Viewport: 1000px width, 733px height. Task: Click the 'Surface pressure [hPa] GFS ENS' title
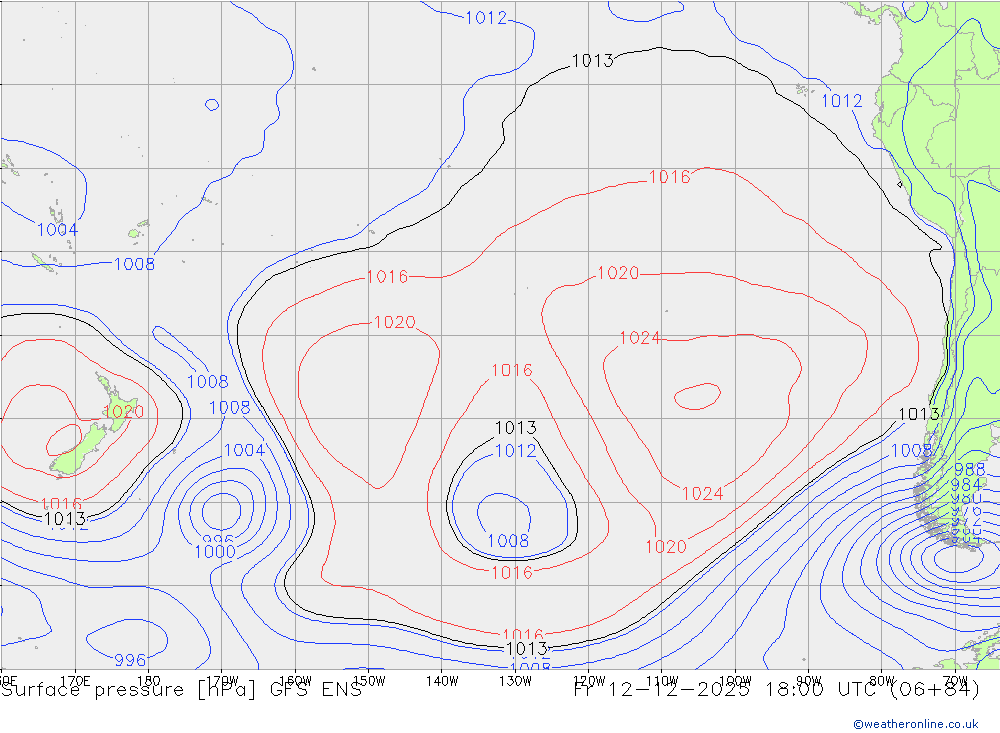coord(182,690)
